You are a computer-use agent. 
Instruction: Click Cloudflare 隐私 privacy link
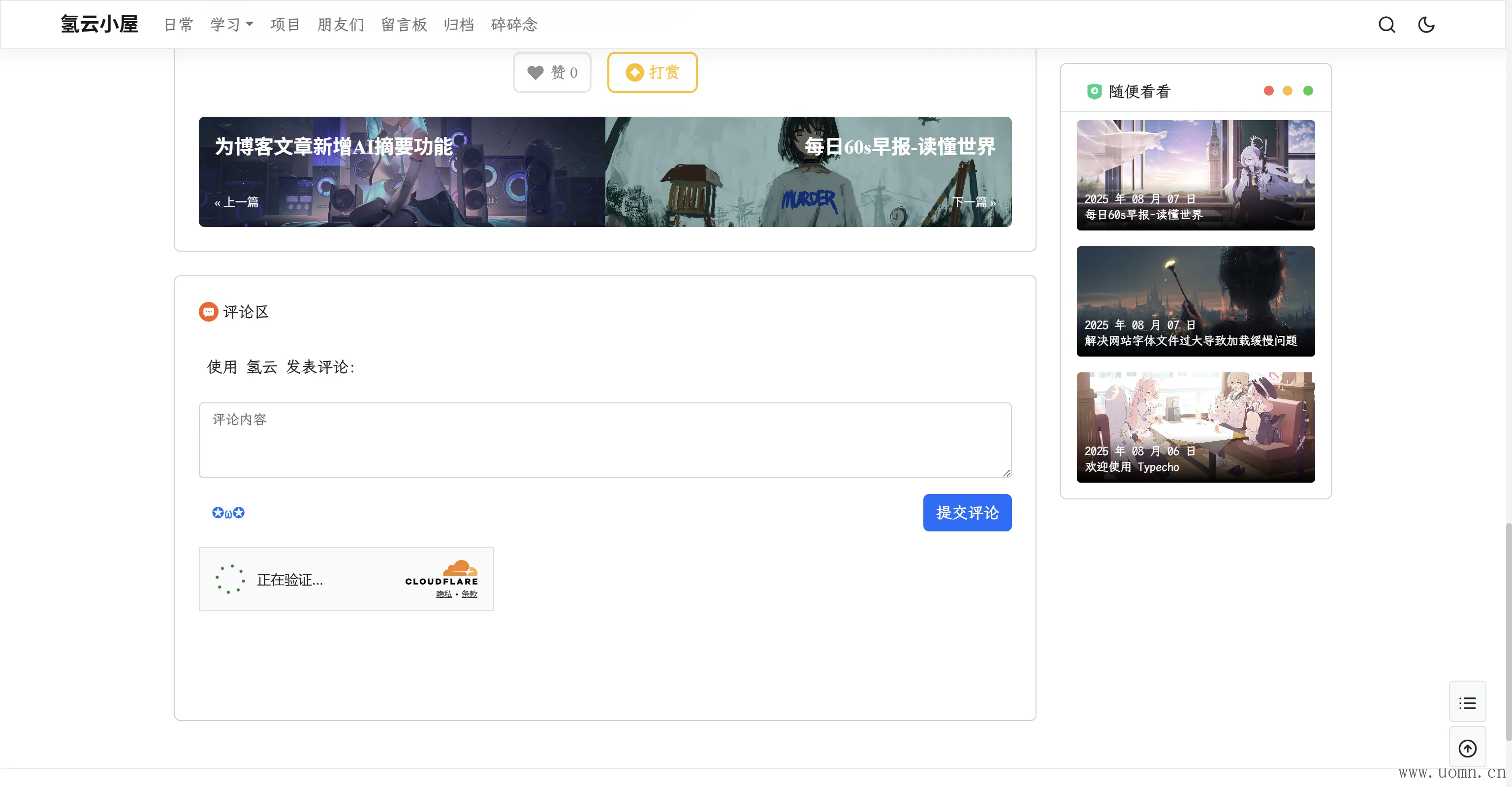[444, 594]
